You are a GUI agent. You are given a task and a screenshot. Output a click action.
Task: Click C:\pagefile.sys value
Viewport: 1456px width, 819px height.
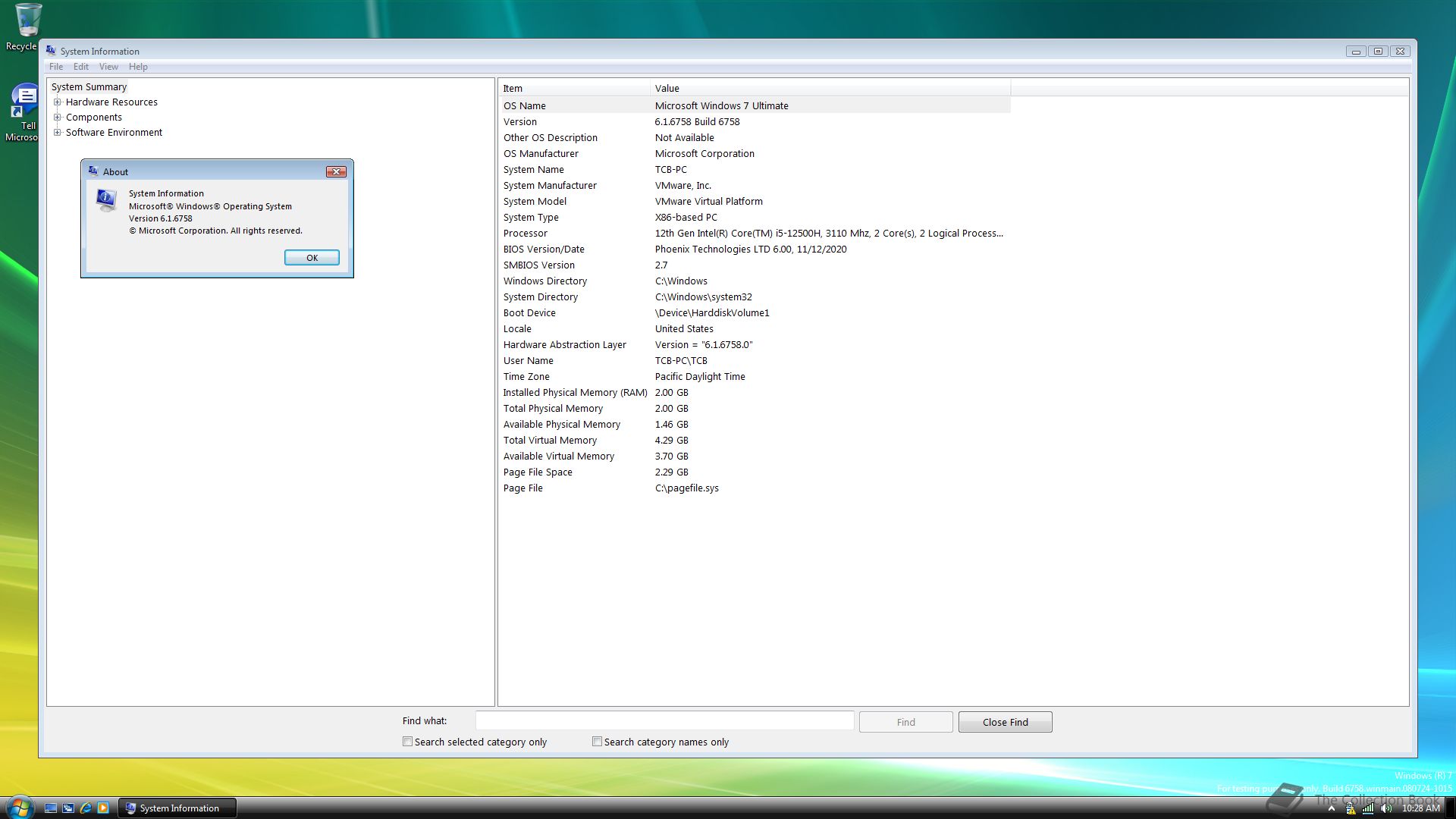(687, 488)
